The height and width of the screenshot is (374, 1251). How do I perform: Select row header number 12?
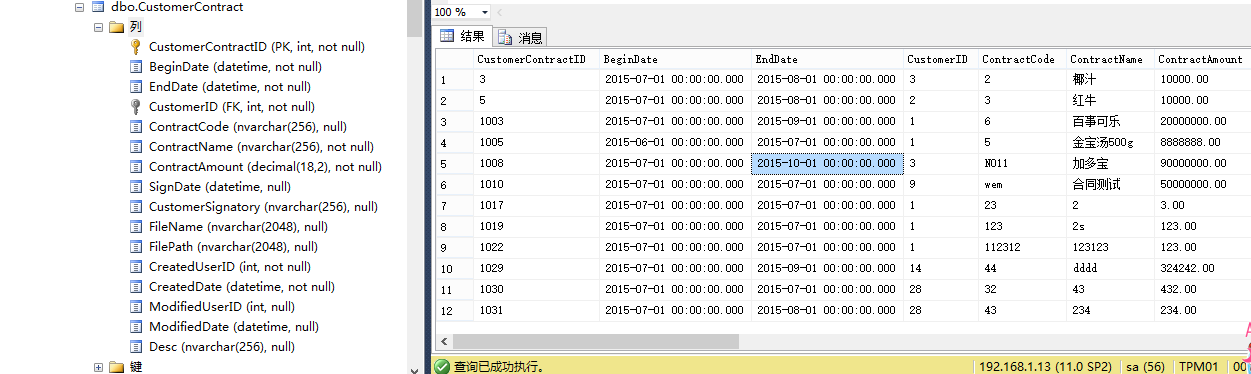[454, 310]
